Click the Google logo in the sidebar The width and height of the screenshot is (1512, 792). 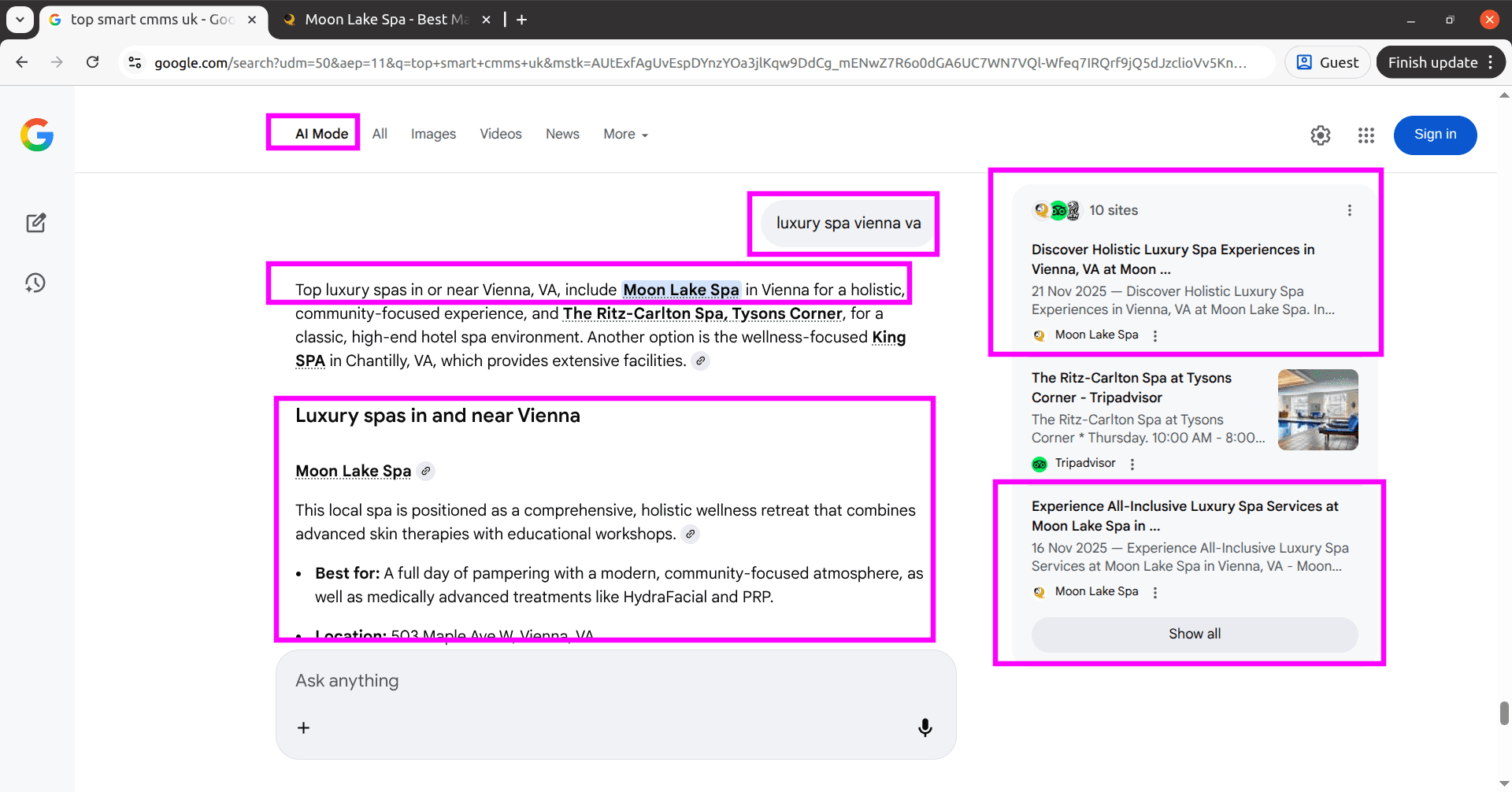(36, 135)
